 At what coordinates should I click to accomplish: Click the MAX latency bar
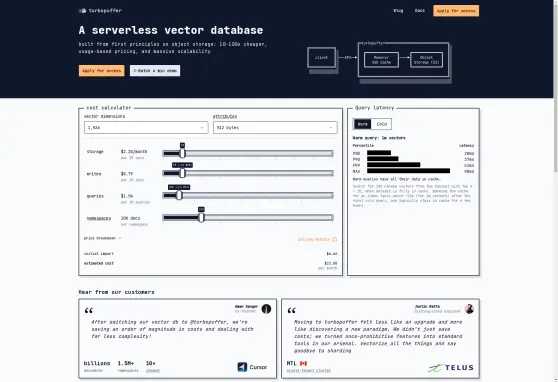409,171
